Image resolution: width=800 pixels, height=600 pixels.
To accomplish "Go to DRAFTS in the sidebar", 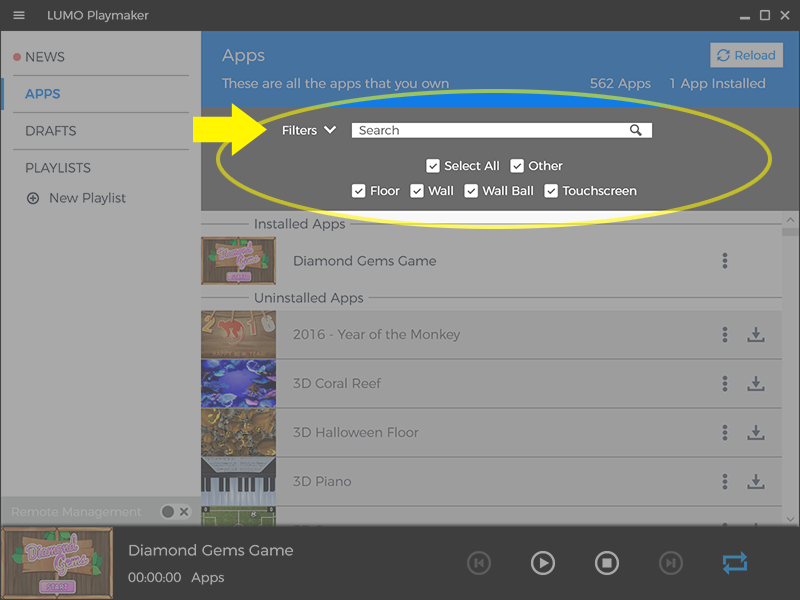I will coord(51,131).
